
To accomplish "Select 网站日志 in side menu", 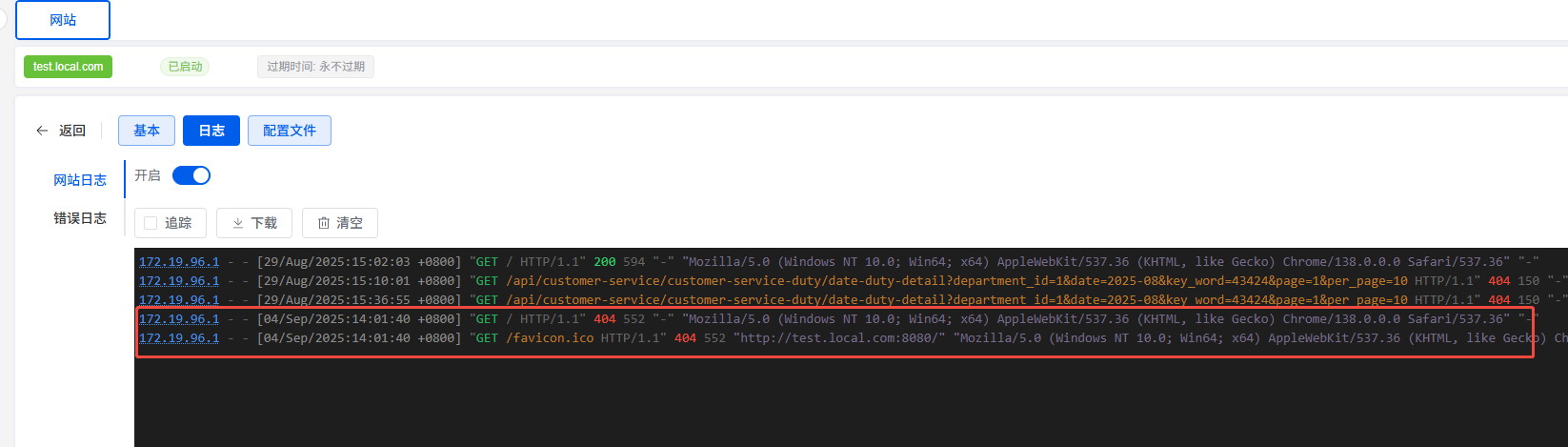I will tap(80, 180).
